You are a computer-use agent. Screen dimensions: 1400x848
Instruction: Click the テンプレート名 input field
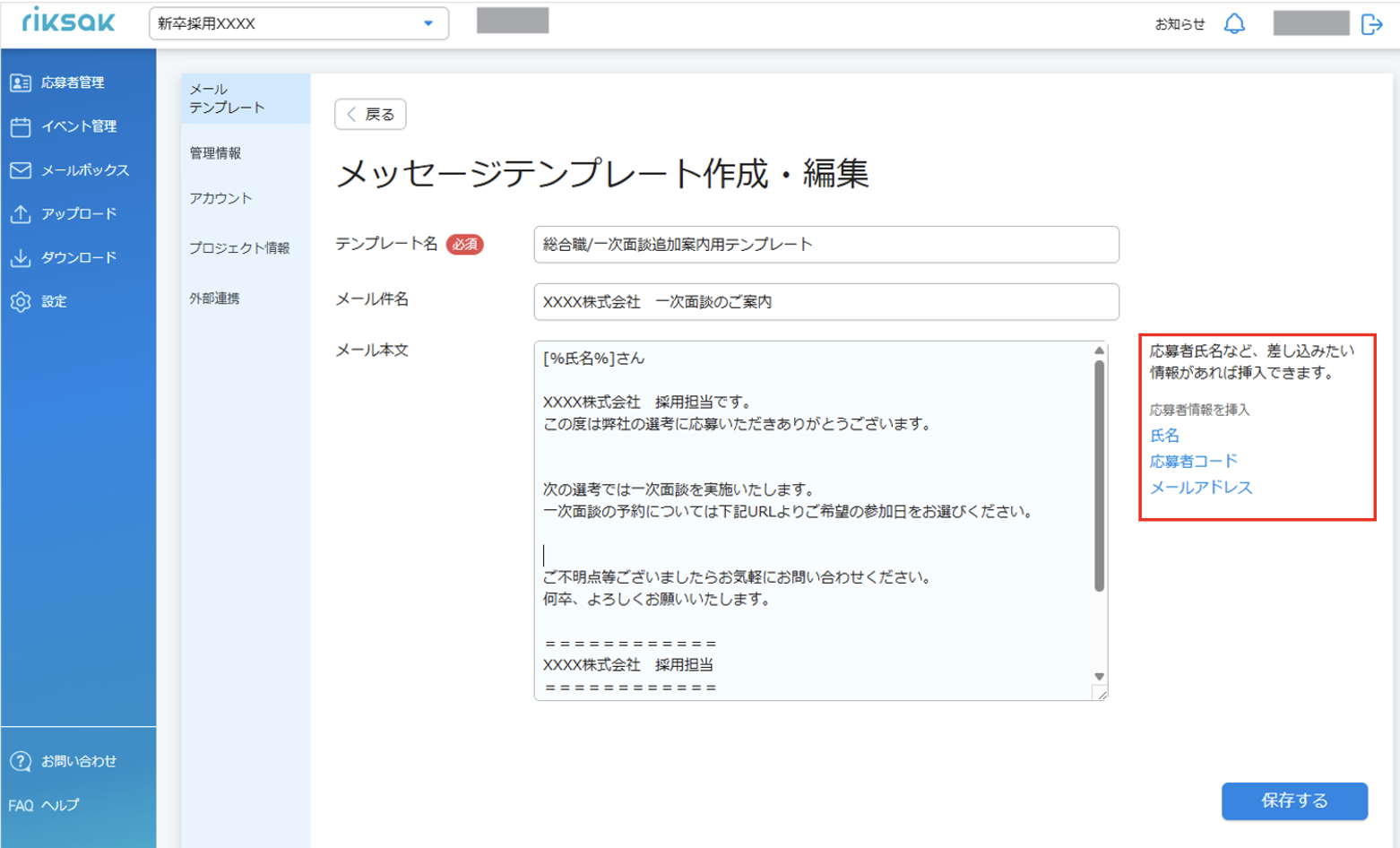point(825,245)
